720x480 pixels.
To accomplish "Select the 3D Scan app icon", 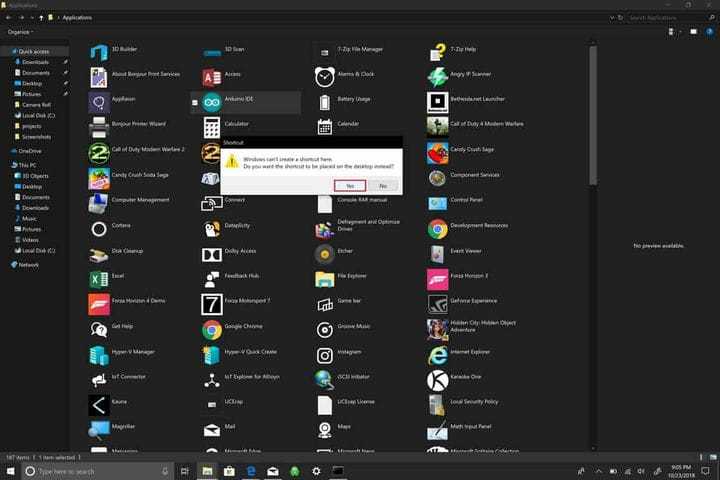I will (212, 52).
